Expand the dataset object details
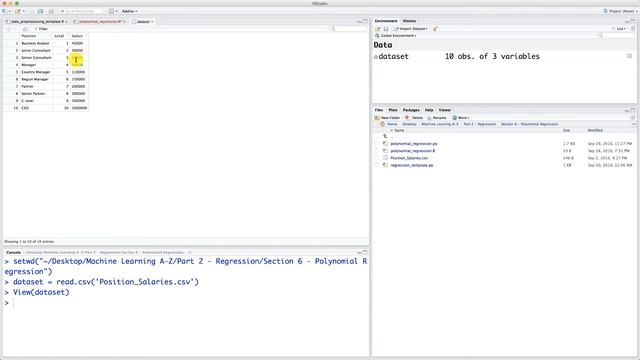Screen dimensions: 640x360 pyautogui.click(x=376, y=57)
